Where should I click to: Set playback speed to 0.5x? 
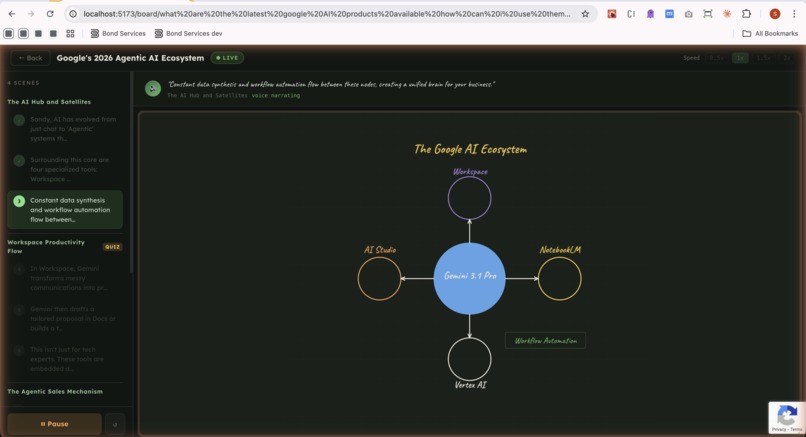[x=716, y=58]
